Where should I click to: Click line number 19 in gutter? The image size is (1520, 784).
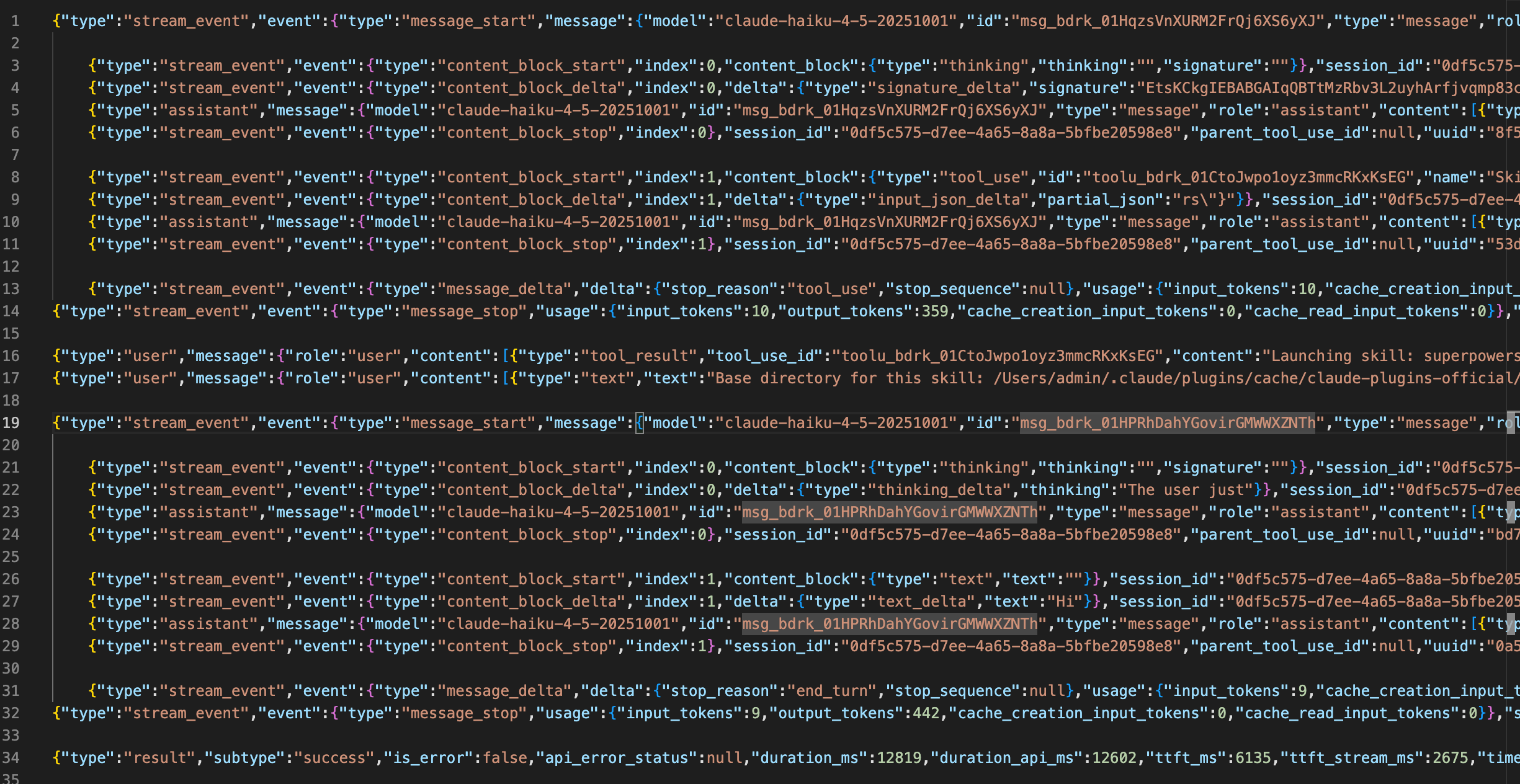11,423
